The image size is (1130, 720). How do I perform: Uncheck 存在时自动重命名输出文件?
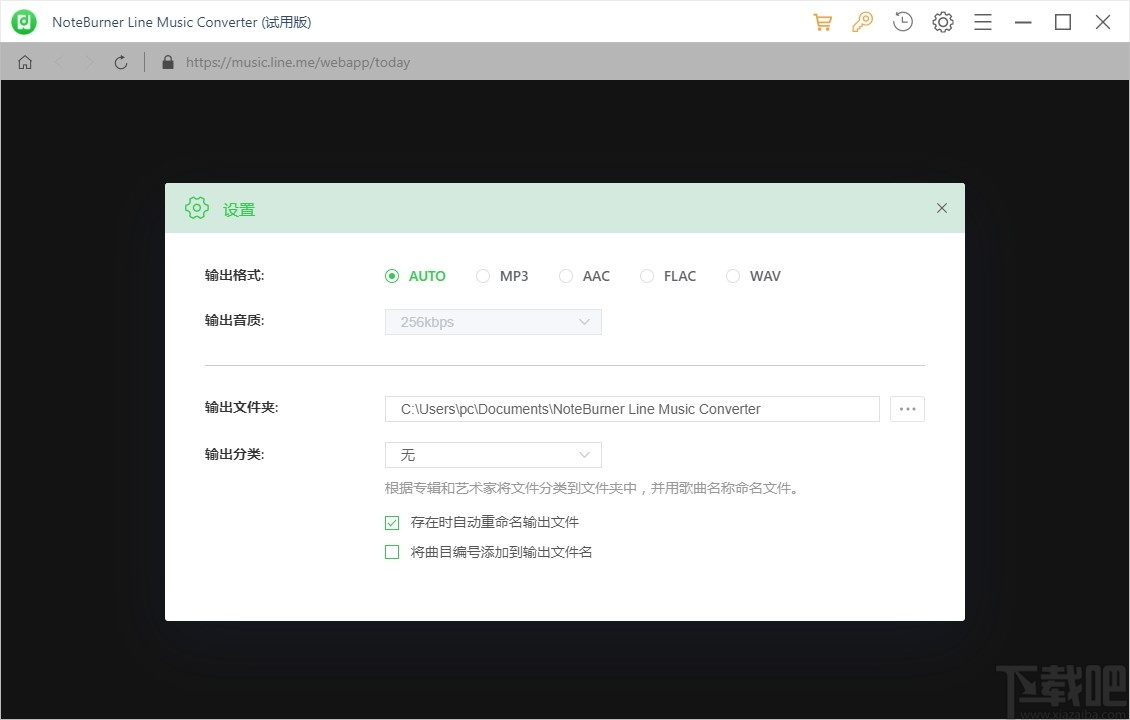tap(392, 522)
